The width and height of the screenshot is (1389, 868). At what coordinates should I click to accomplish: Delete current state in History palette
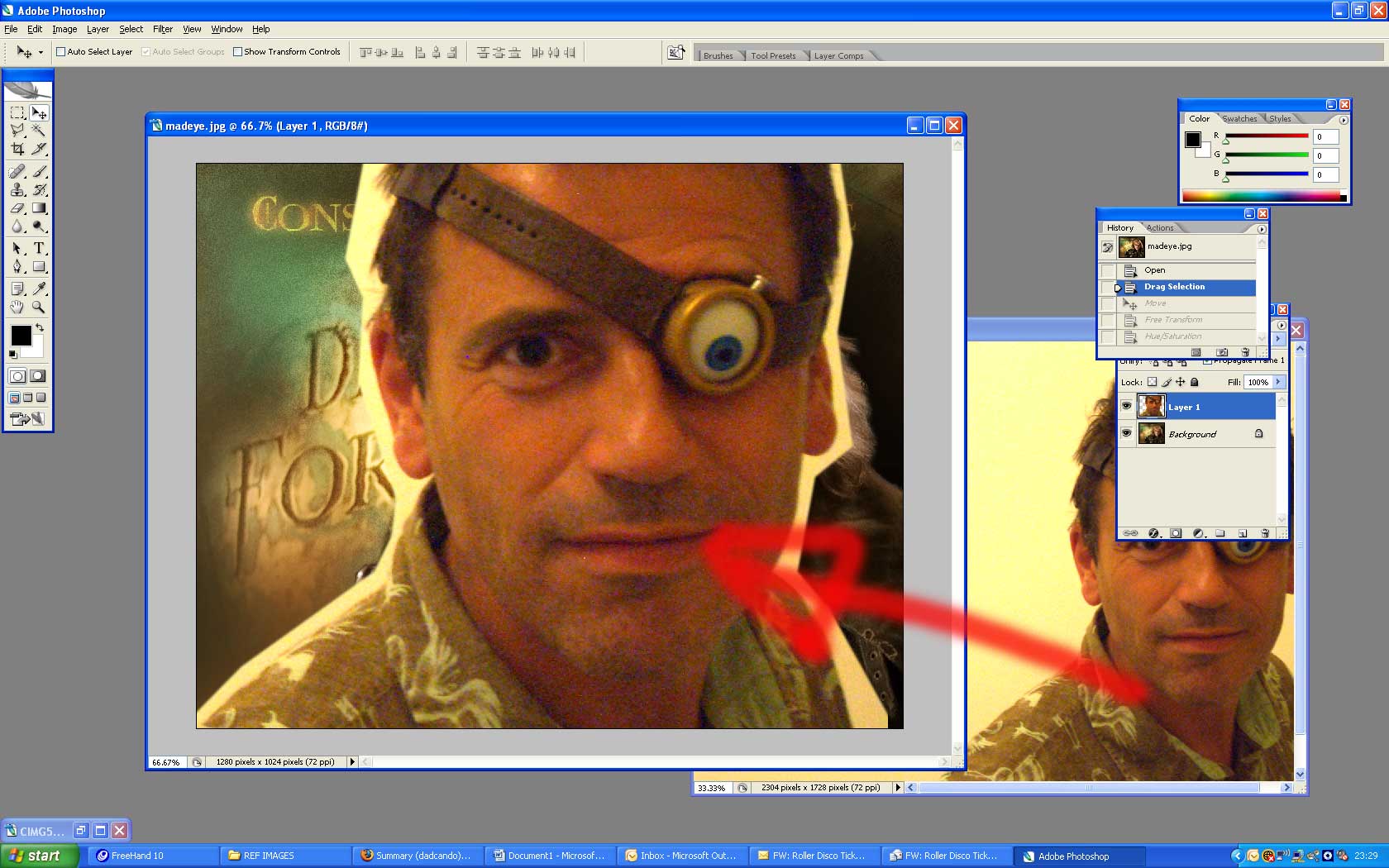tap(1245, 352)
